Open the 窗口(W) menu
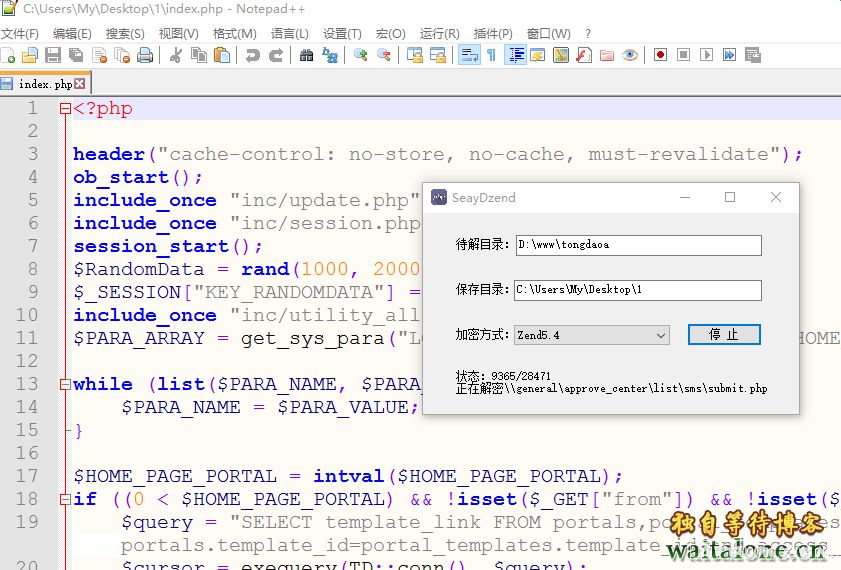841x570 pixels. click(549, 34)
